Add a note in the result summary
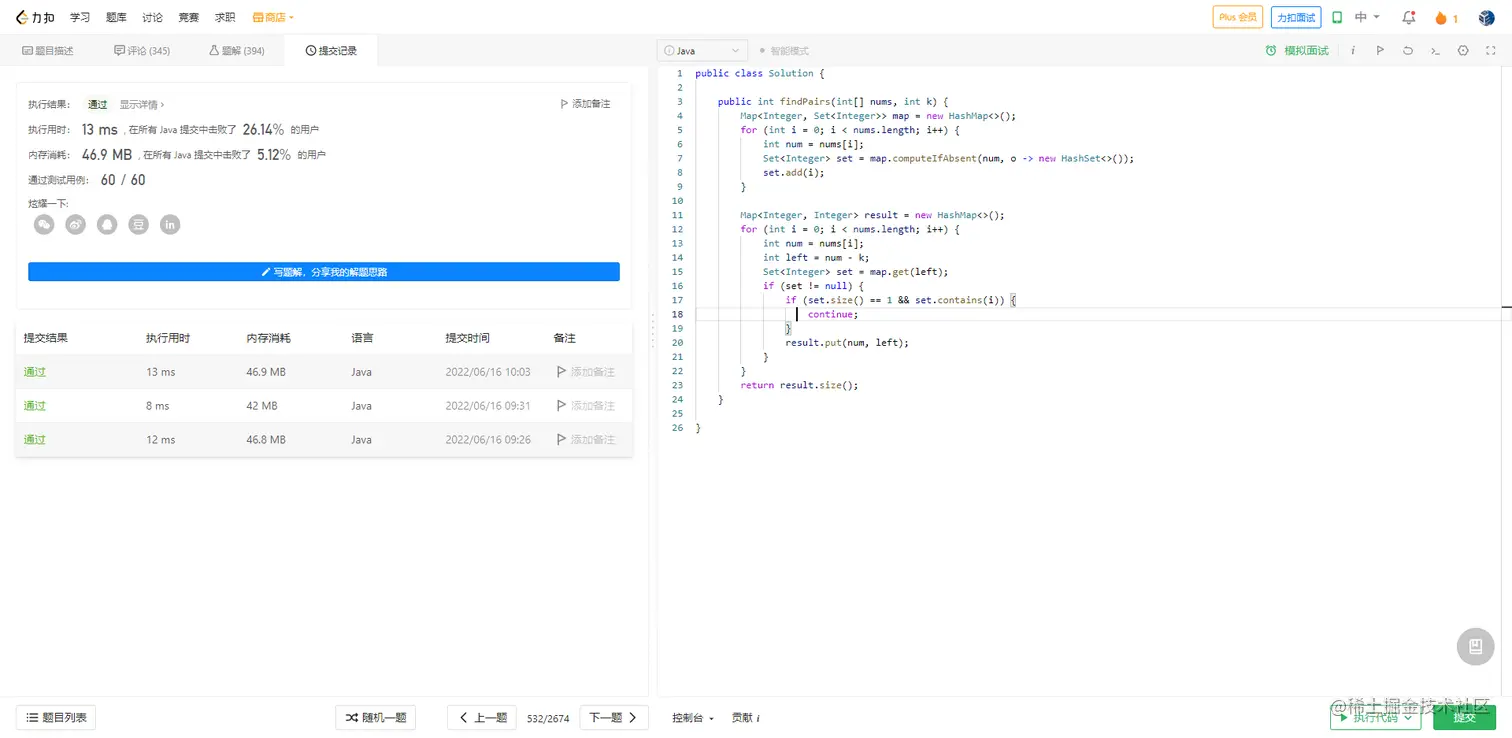 (x=585, y=104)
